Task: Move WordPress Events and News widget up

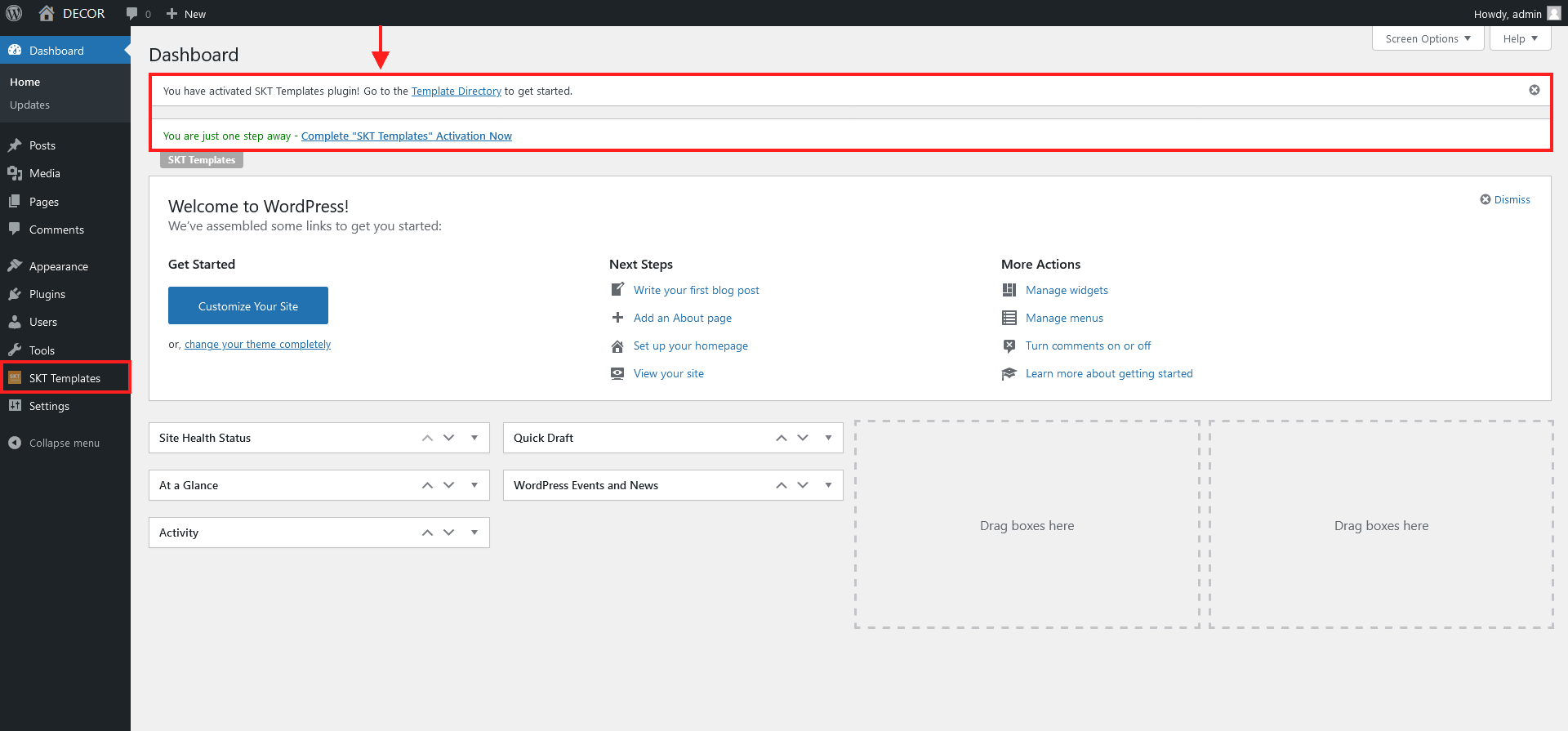Action: [782, 485]
